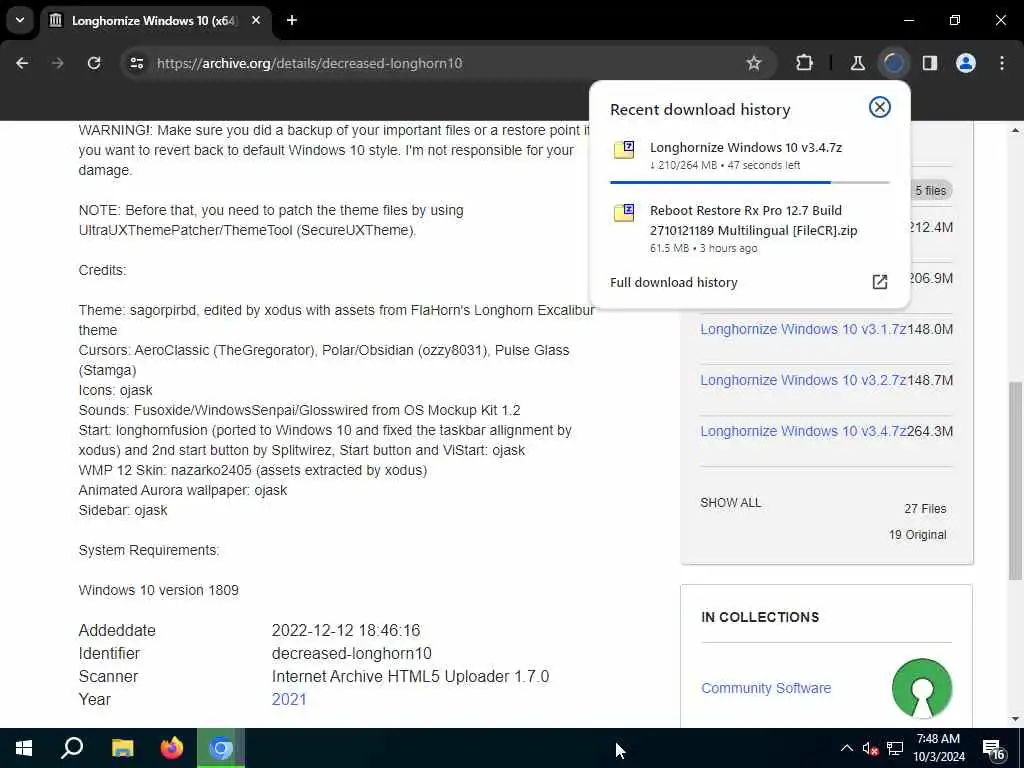Open the Extensions puzzle icon
The height and width of the screenshot is (768, 1024).
click(x=805, y=63)
